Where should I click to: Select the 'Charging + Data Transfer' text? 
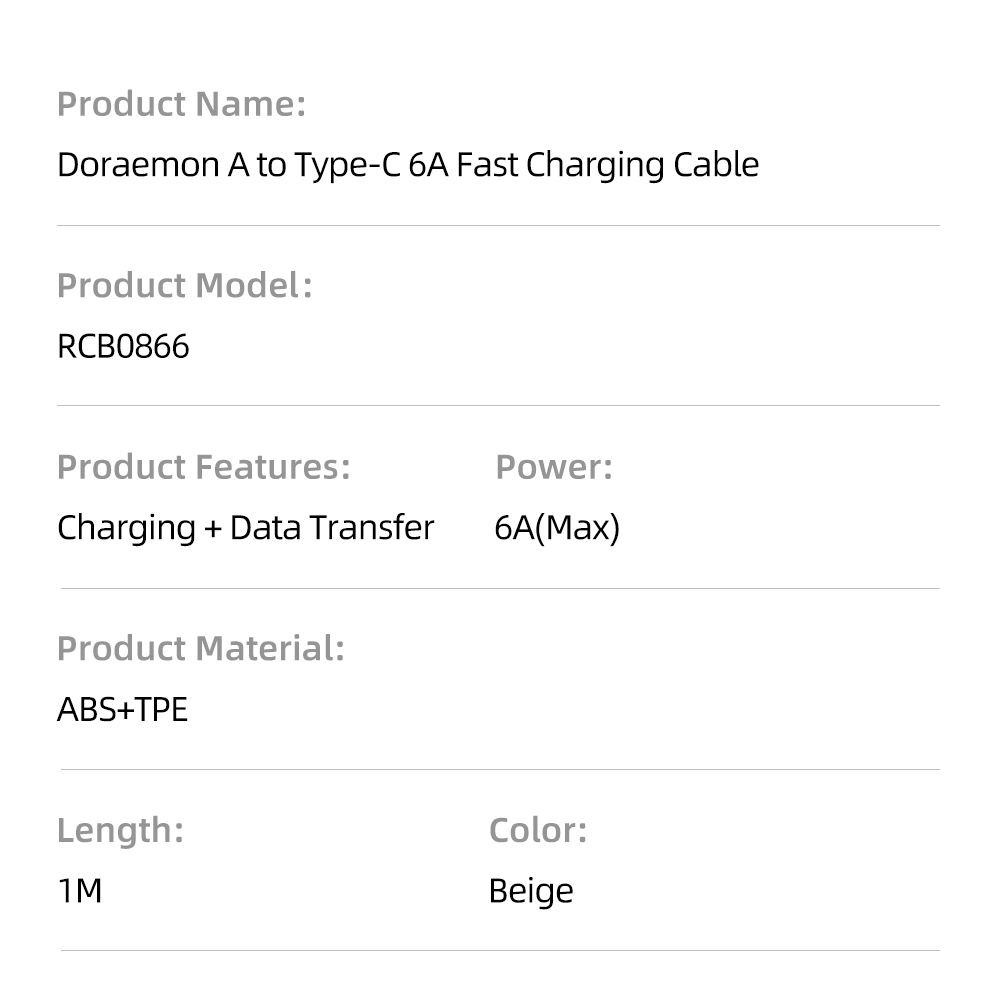coord(245,528)
